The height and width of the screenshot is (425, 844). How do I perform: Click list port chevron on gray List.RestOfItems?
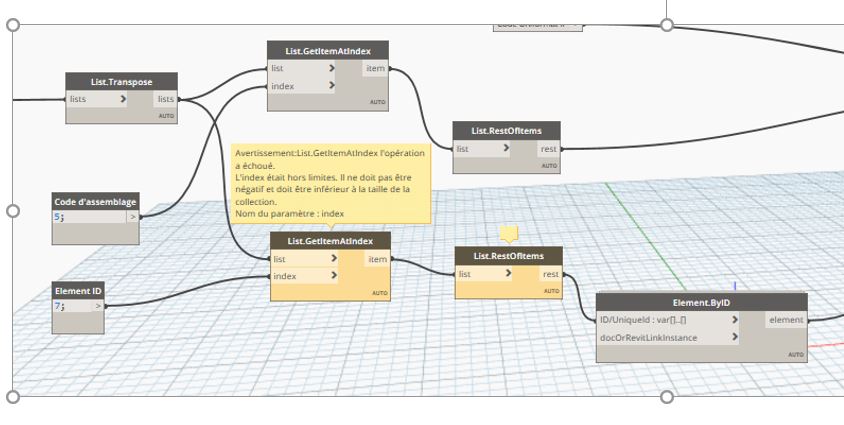506,149
